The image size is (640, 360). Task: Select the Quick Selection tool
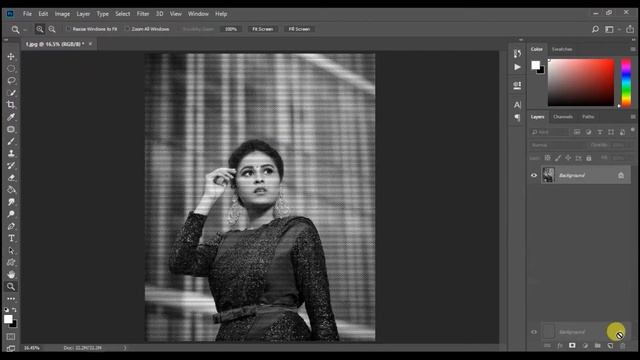click(11, 93)
